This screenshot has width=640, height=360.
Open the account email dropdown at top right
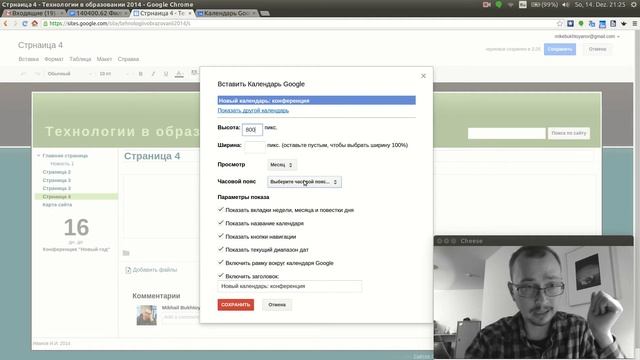[587, 36]
